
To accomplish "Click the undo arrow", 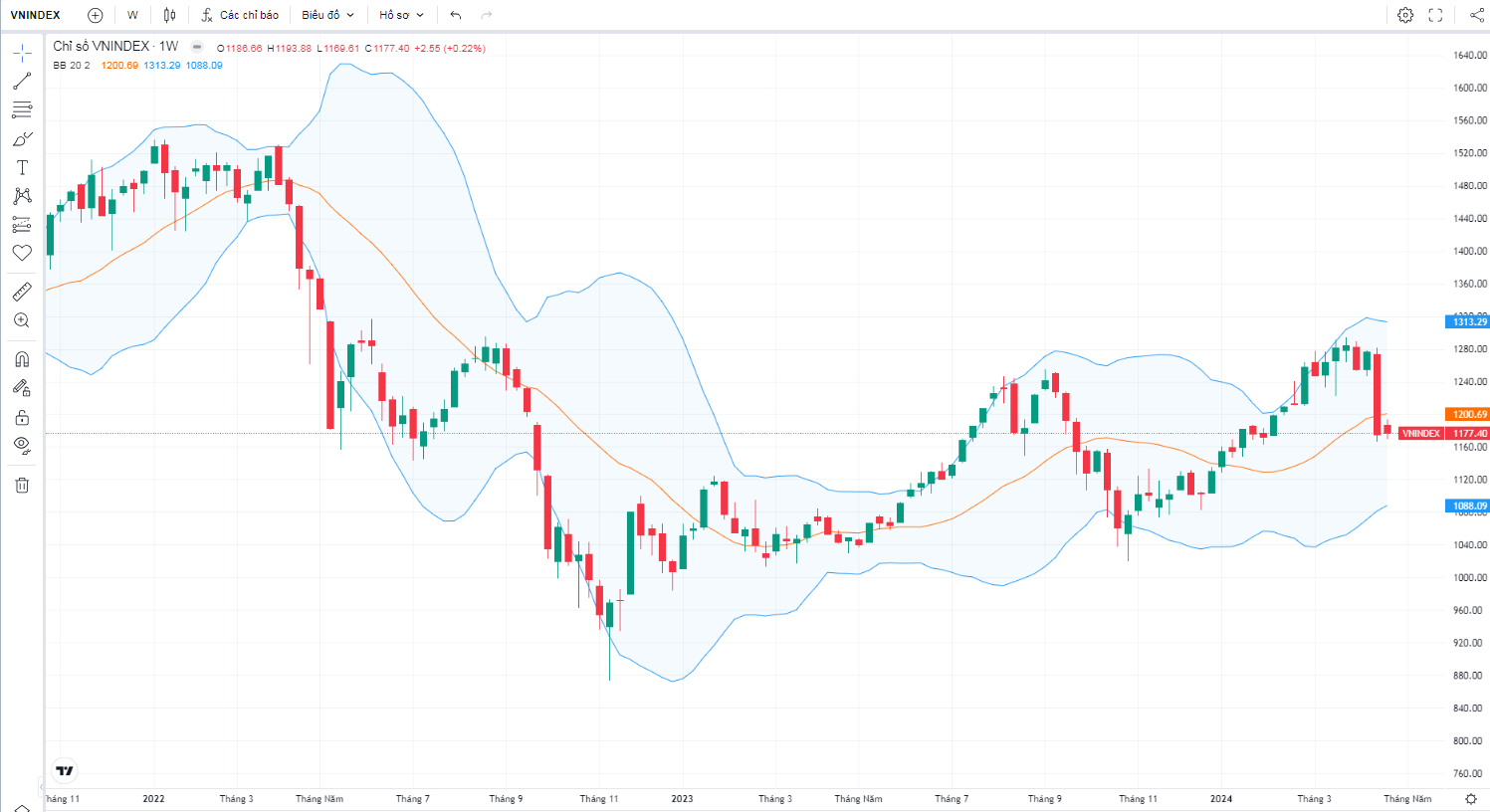I will [x=456, y=15].
